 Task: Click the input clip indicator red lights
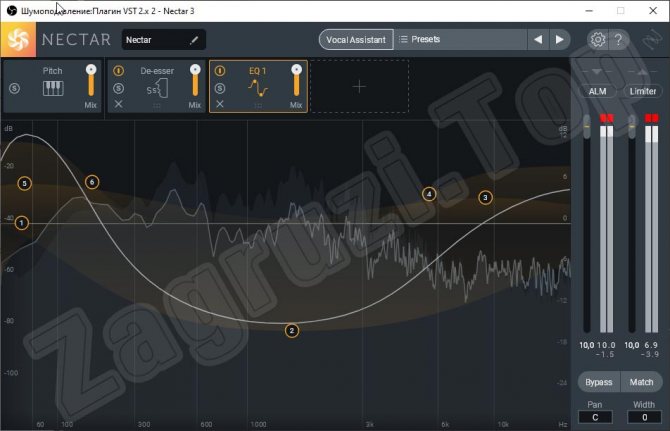tap(607, 118)
